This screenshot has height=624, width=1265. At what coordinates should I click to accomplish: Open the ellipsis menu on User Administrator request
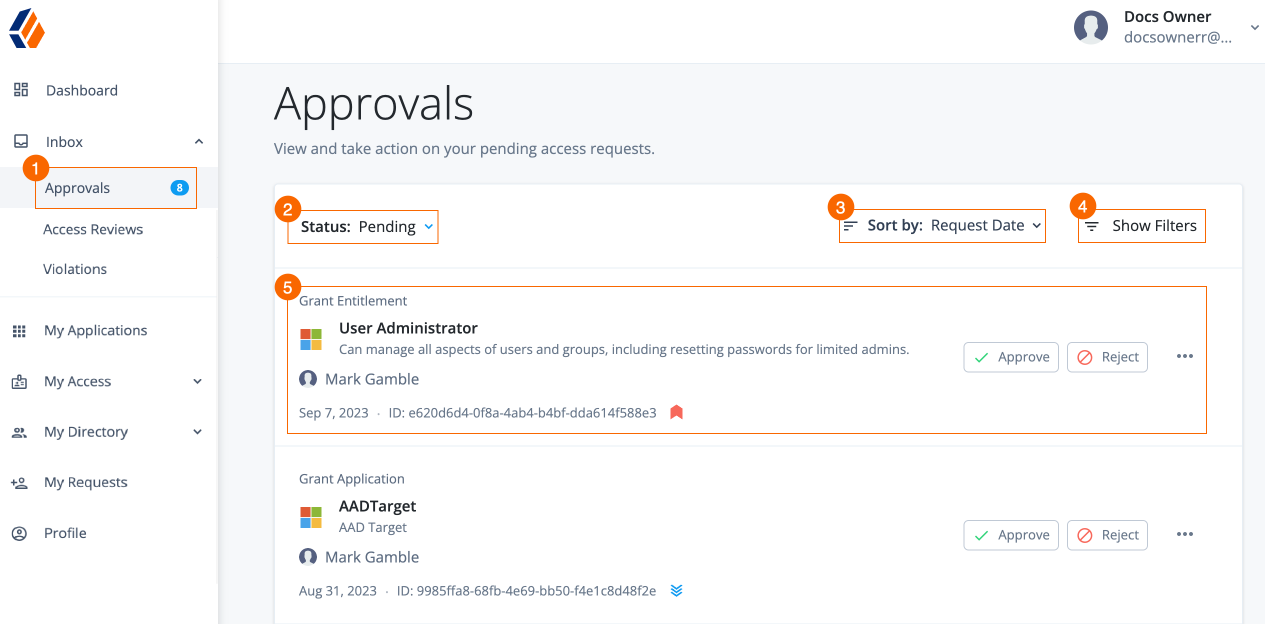1185,356
